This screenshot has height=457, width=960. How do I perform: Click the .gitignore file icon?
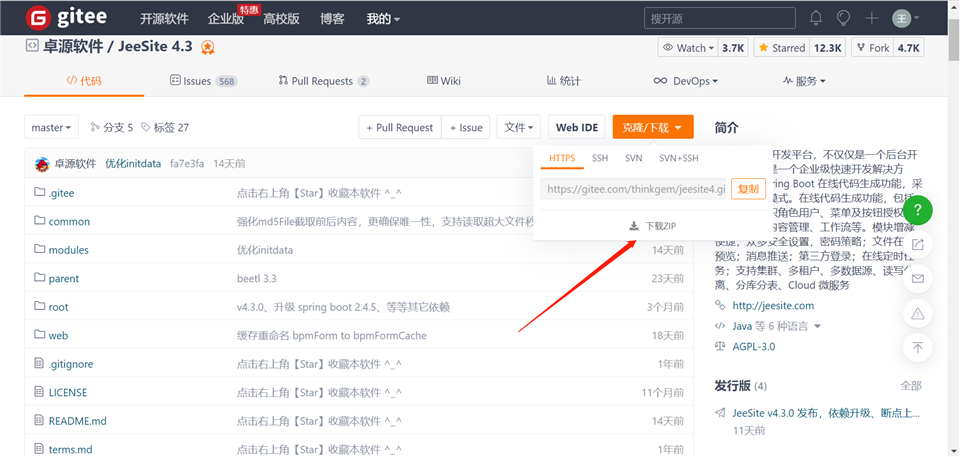[39, 364]
